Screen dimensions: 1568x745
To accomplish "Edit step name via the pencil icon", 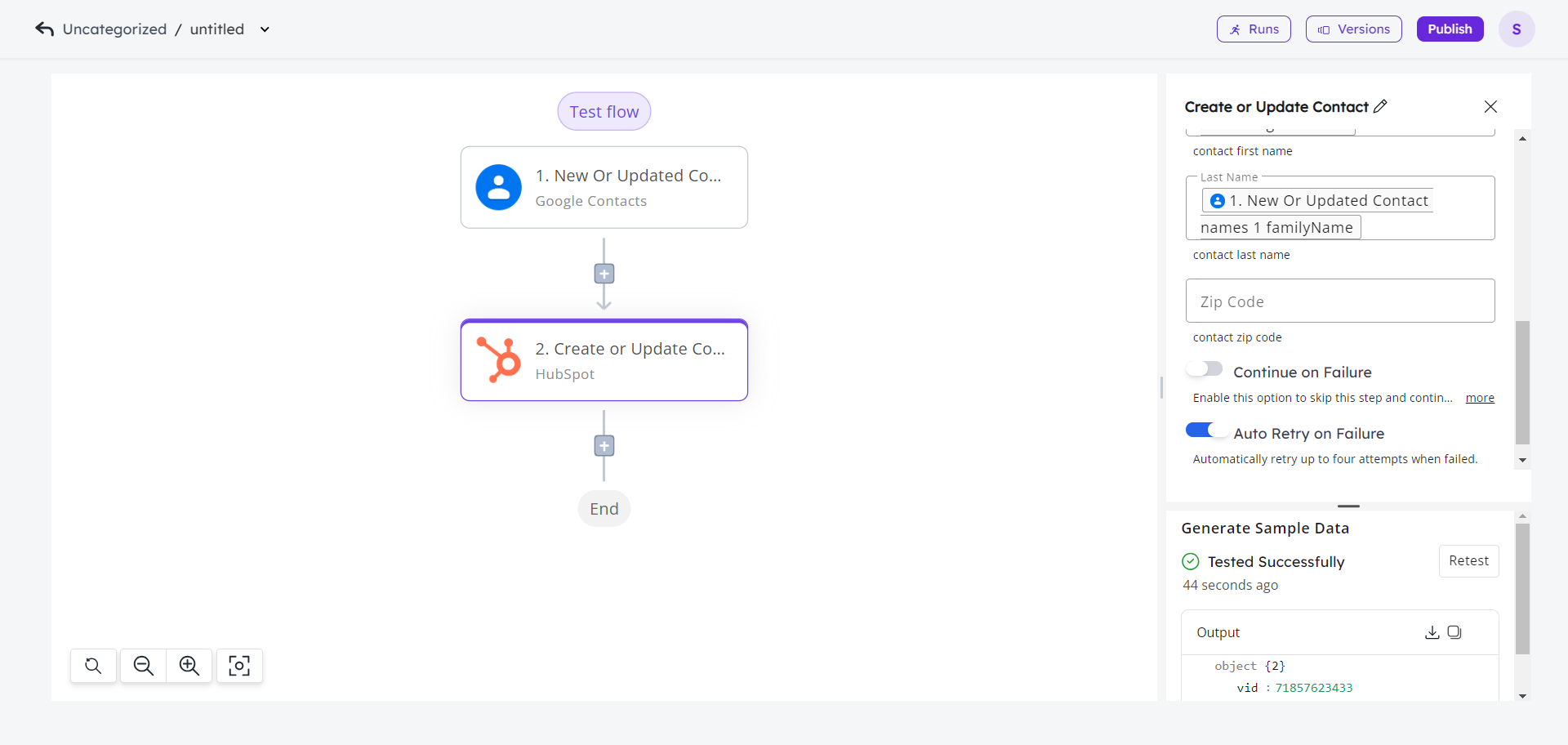I will (x=1380, y=106).
